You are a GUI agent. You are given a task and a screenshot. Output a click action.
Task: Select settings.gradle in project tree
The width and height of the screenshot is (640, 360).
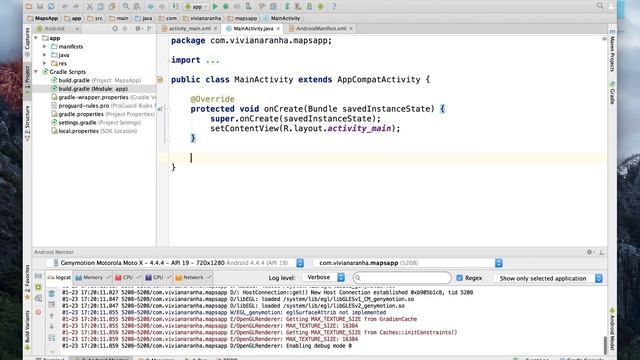(96, 122)
